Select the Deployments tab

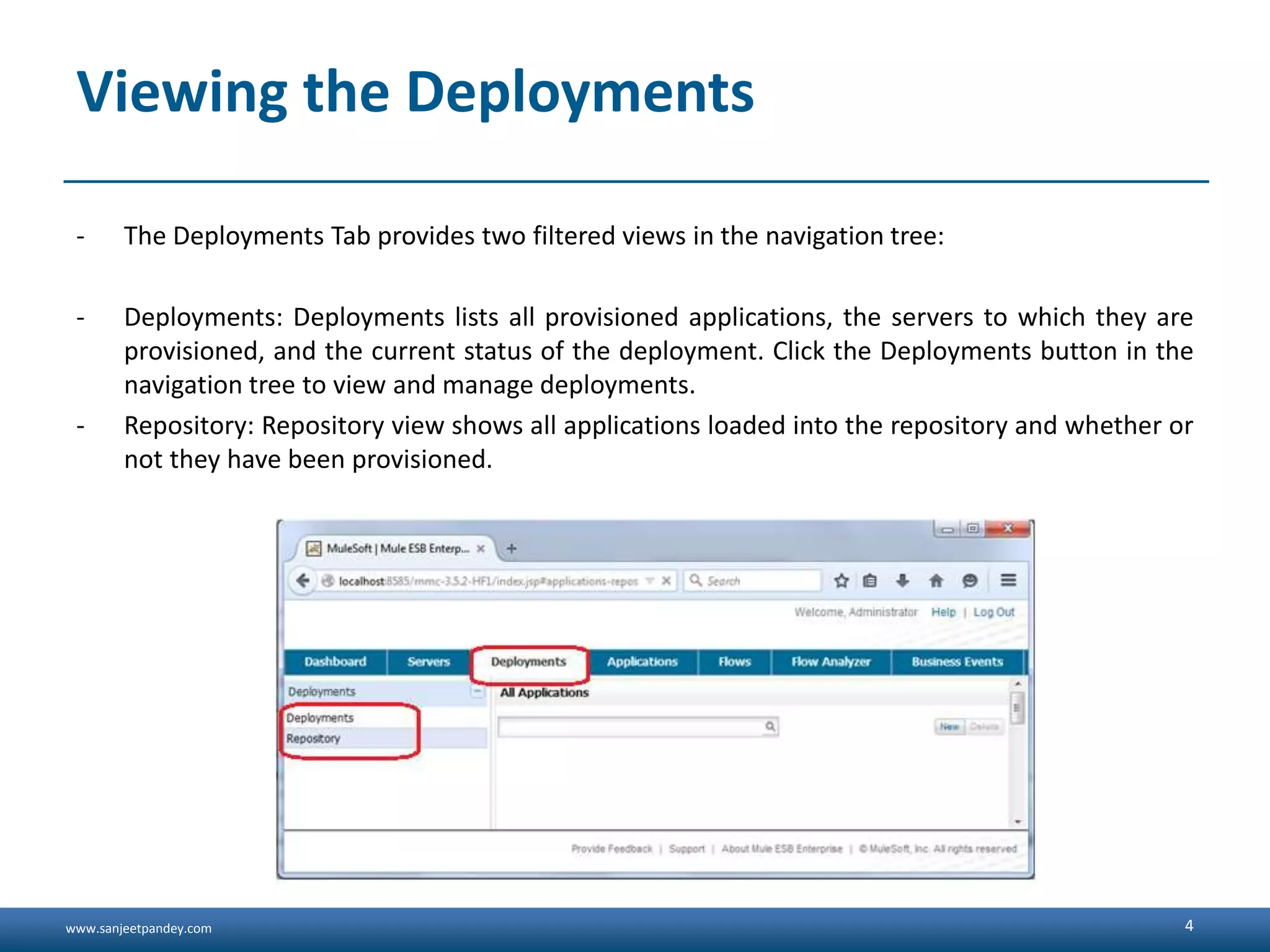529,662
